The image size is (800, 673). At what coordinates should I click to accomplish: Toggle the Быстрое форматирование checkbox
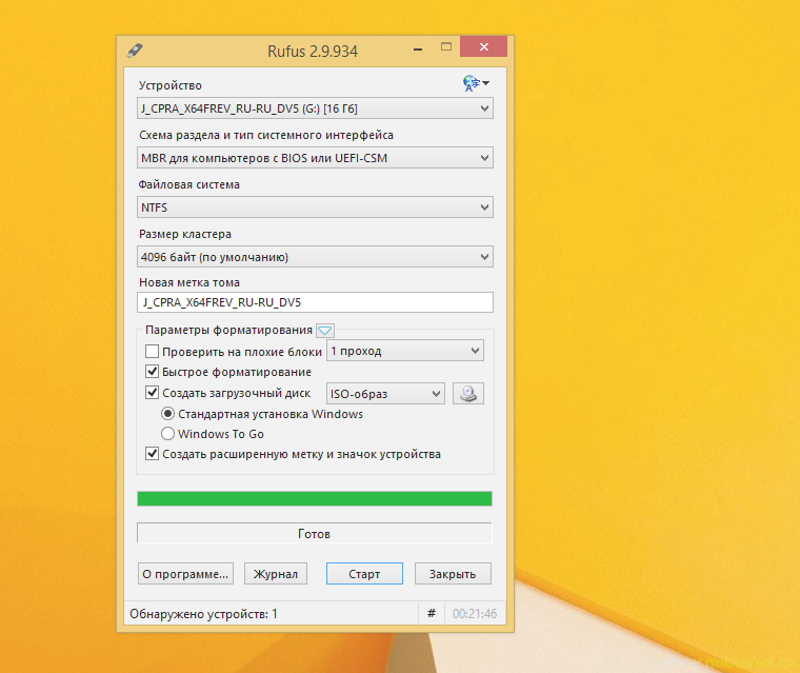click(152, 371)
